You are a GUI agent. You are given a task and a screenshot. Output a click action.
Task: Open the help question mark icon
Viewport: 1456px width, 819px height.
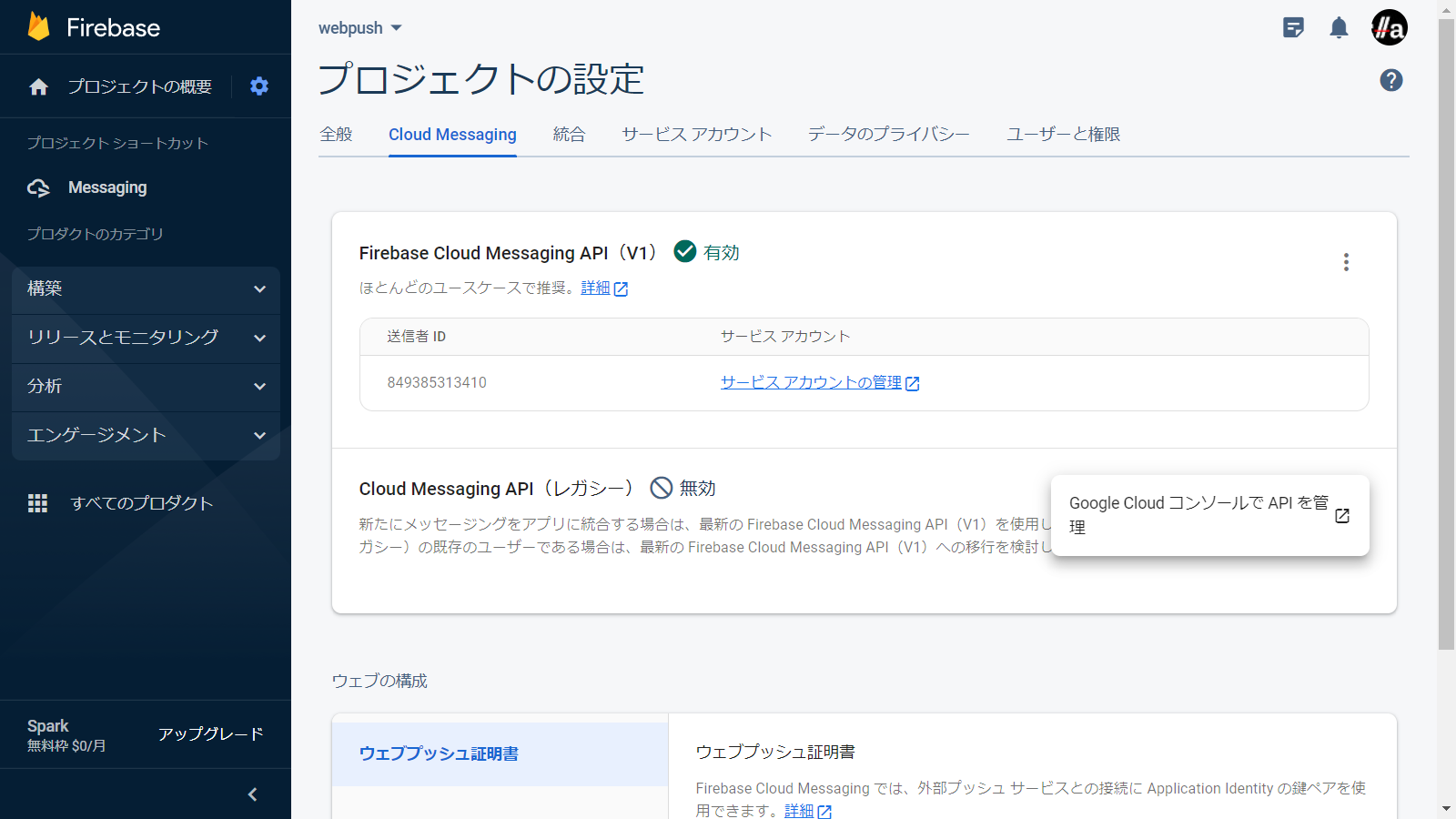[1390, 80]
